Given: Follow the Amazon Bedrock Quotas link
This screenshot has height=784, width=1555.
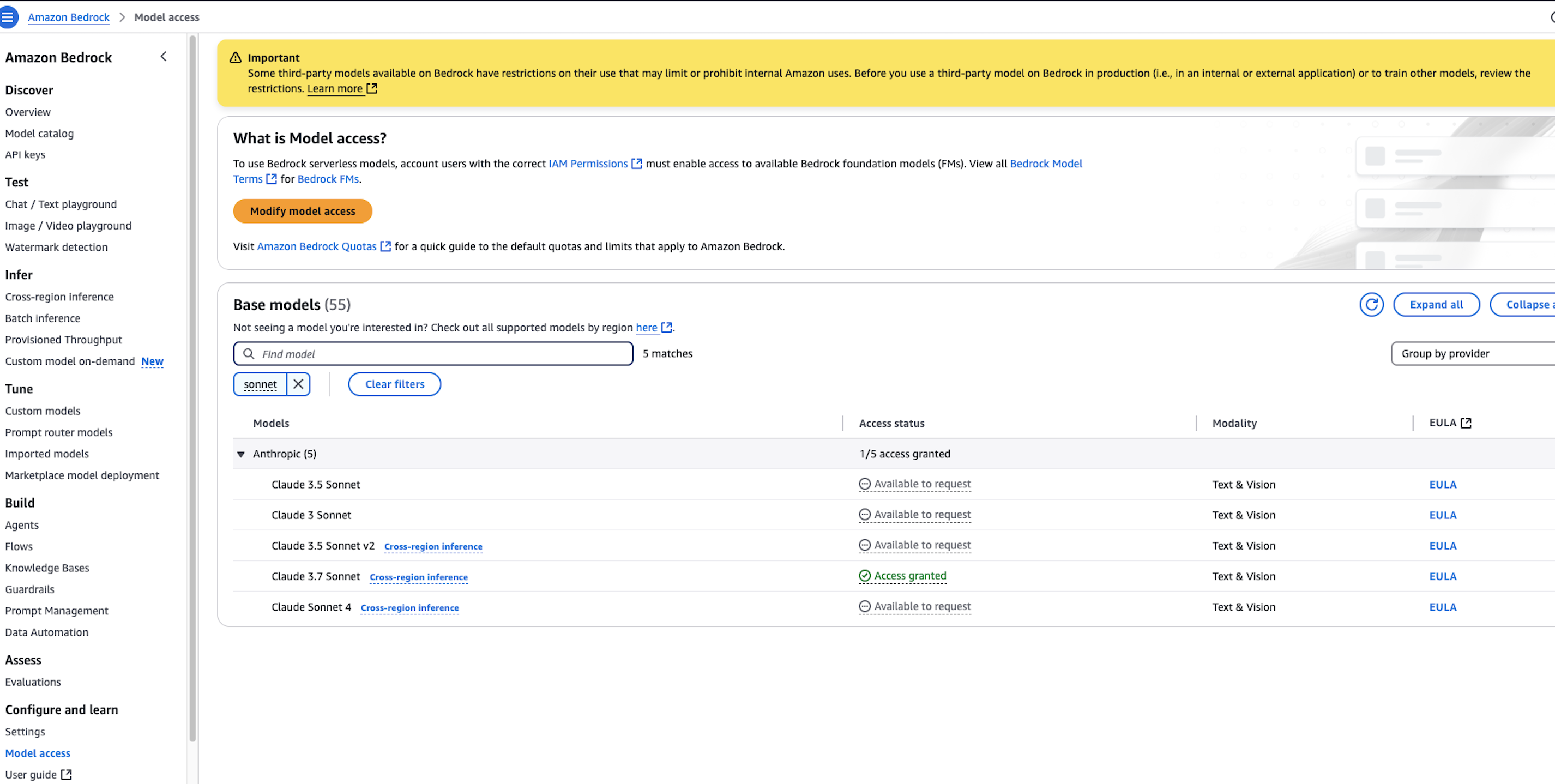Looking at the screenshot, I should coord(316,246).
